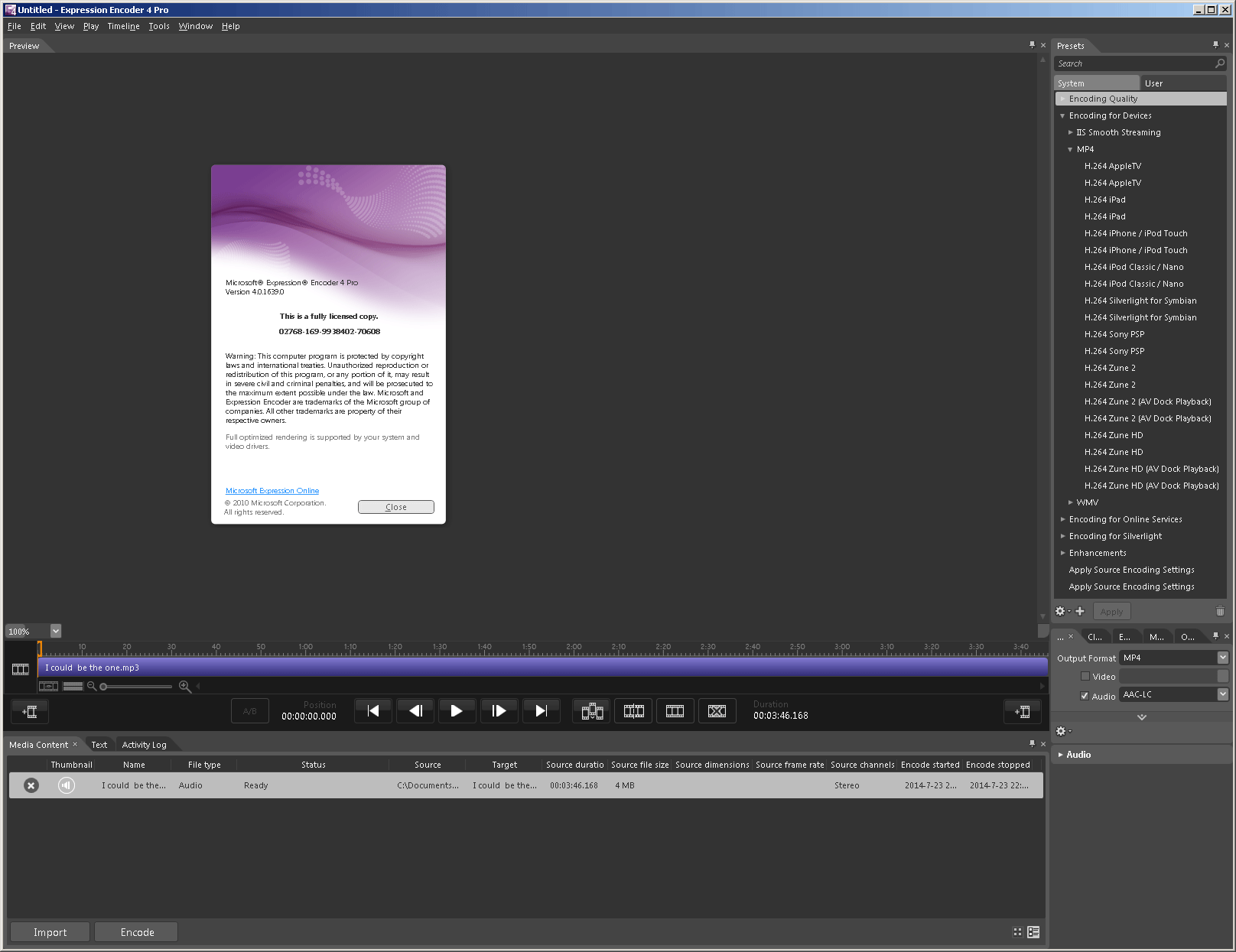The height and width of the screenshot is (952, 1236).
Task: Expand IIS Smooth Streaming presets
Action: 1071,132
